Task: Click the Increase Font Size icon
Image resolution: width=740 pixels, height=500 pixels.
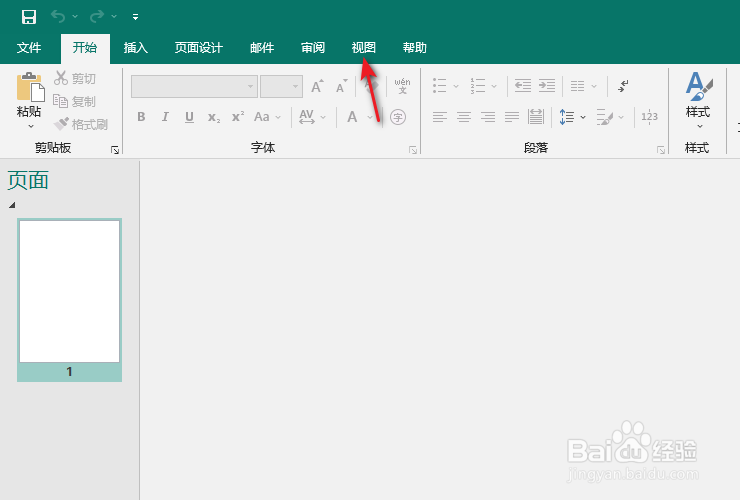Action: [x=317, y=86]
